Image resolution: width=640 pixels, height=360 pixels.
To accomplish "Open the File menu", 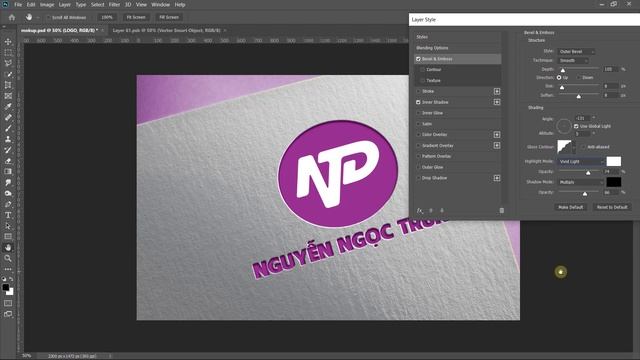I will pyautogui.click(x=18, y=4).
